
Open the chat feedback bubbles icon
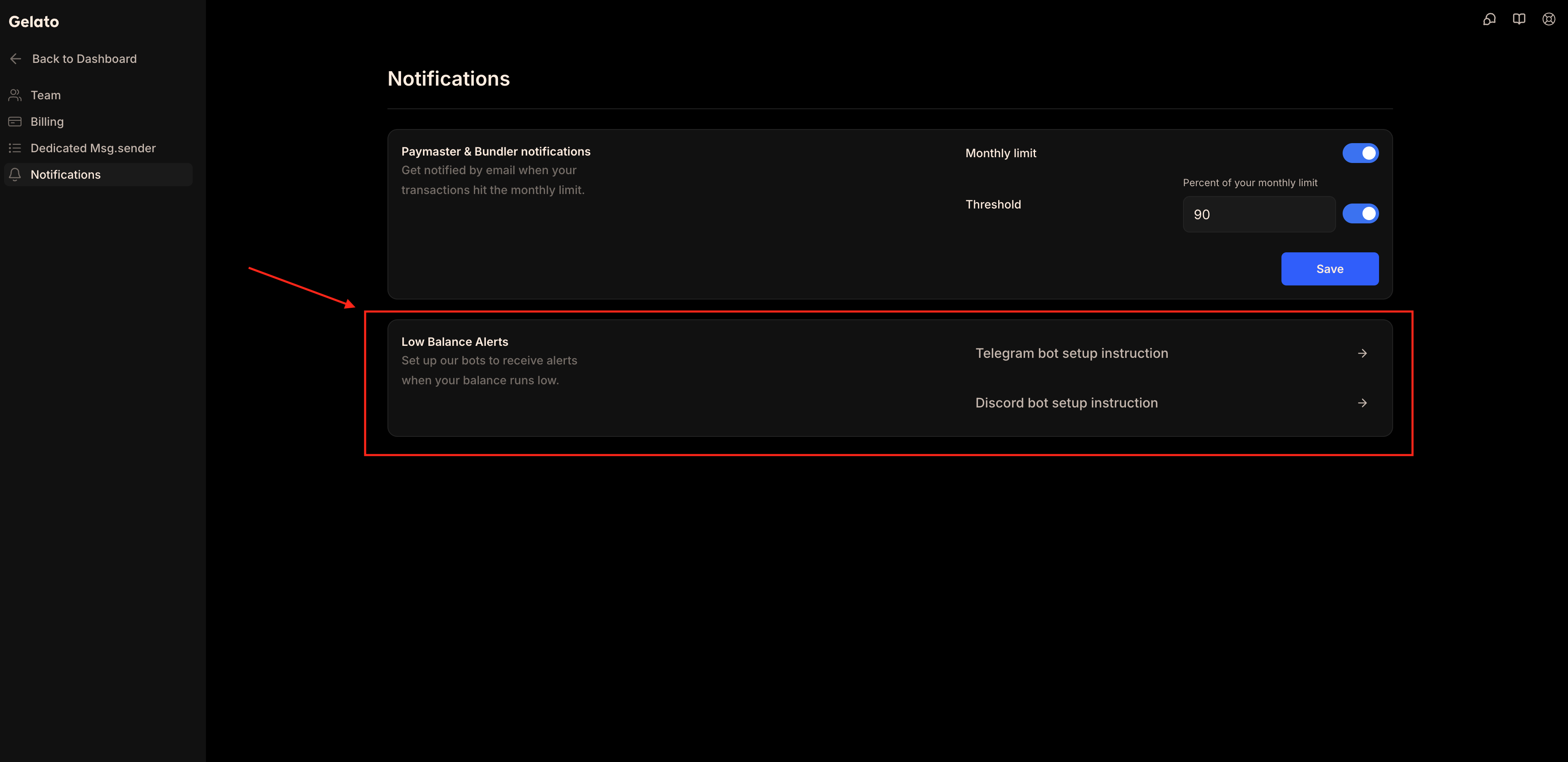(1489, 19)
